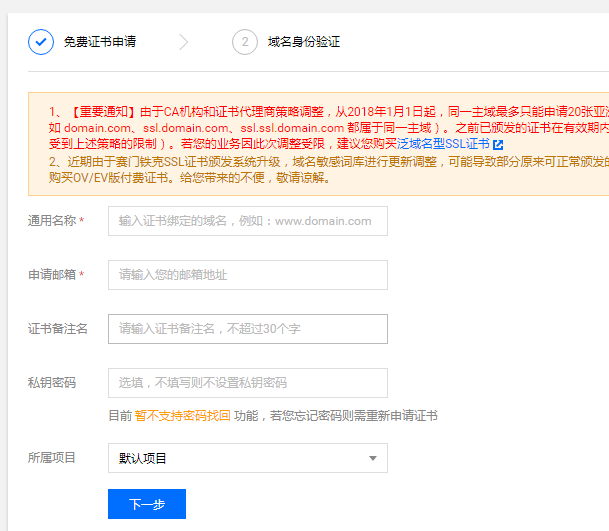This screenshot has width=609, height=531.
Task: Click the 所属项目 dropdown arrow
Action: point(373,458)
